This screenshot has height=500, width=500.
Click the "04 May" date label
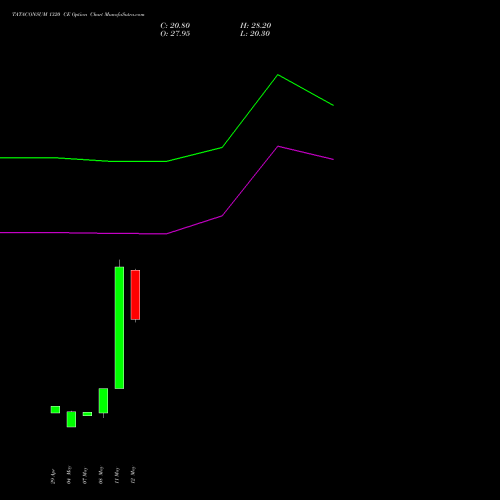click(69, 475)
